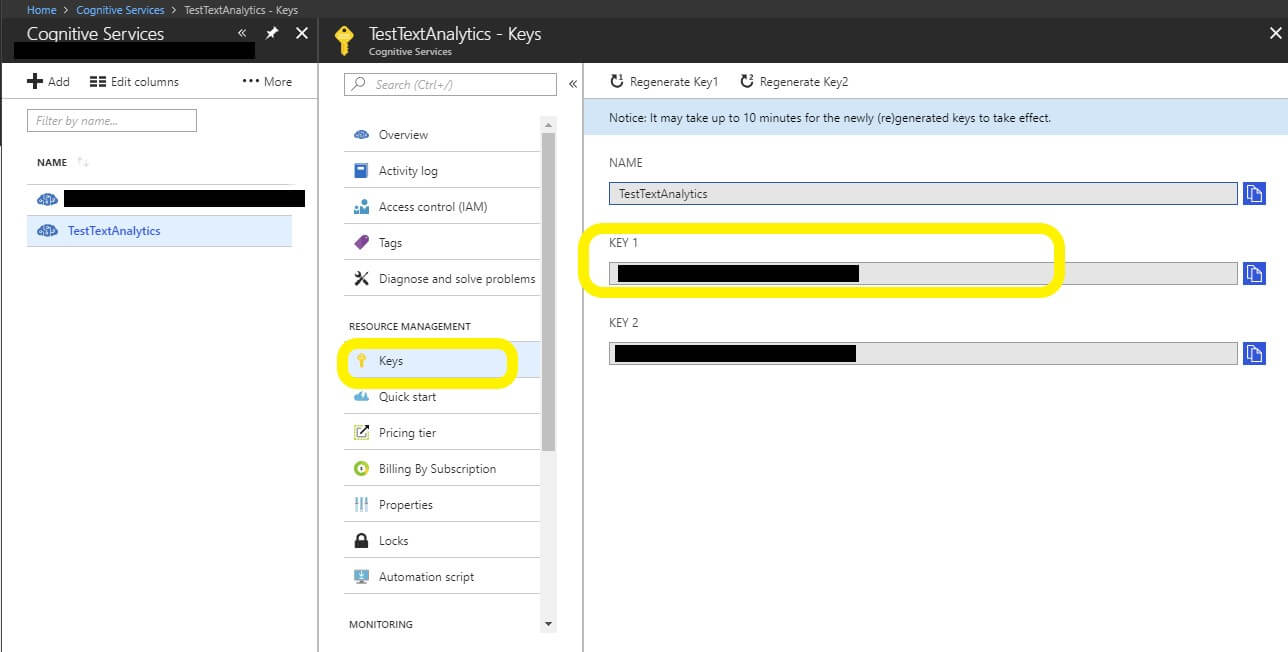Go to Access control (IAM)
This screenshot has width=1288, height=652.
[442, 207]
